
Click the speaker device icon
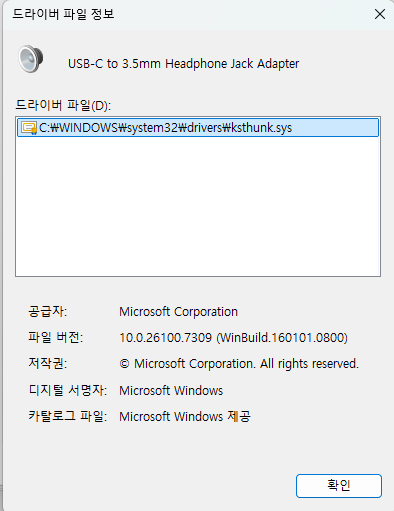[x=31, y=59]
